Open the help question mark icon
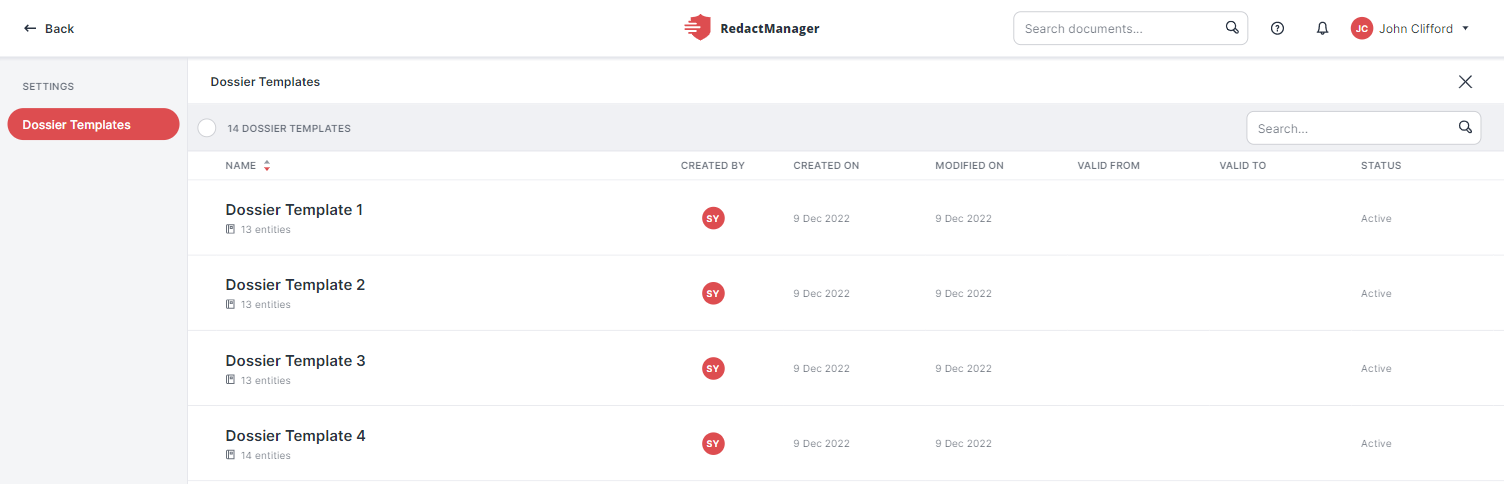Screen dimensions: 1504x484 (x=1277, y=29)
